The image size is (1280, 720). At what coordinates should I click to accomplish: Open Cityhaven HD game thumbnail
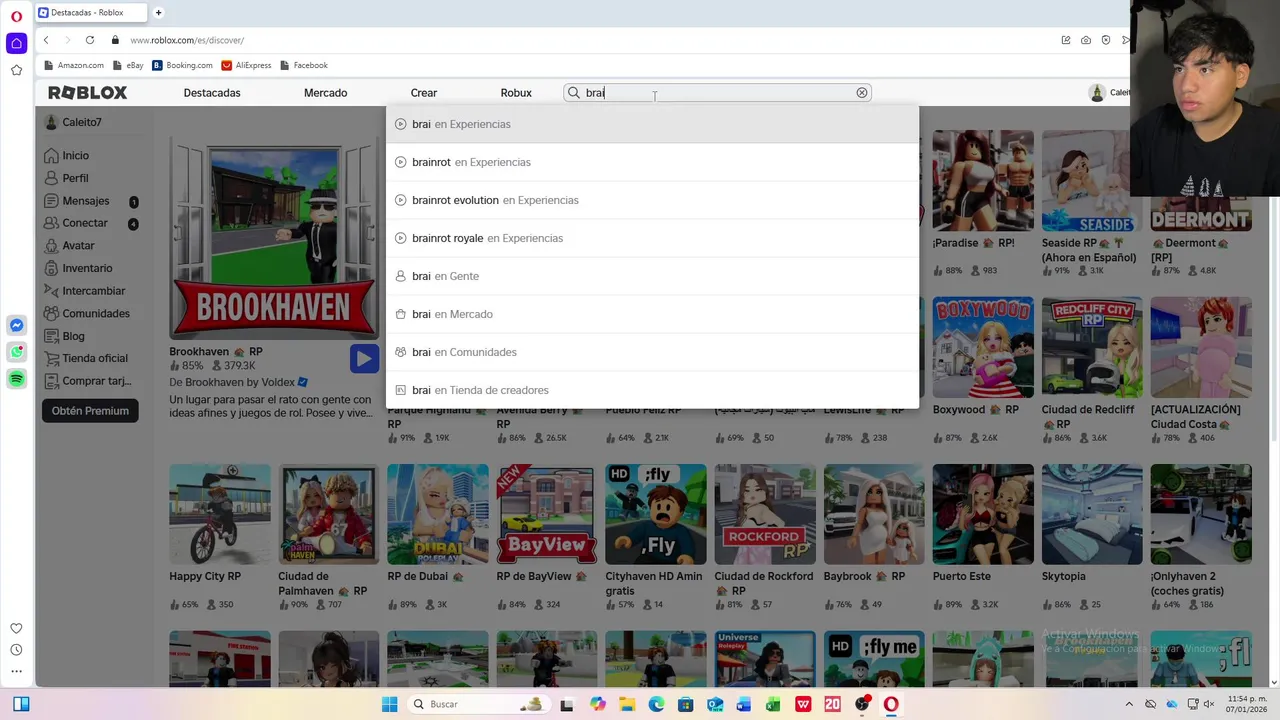pyautogui.click(x=656, y=514)
